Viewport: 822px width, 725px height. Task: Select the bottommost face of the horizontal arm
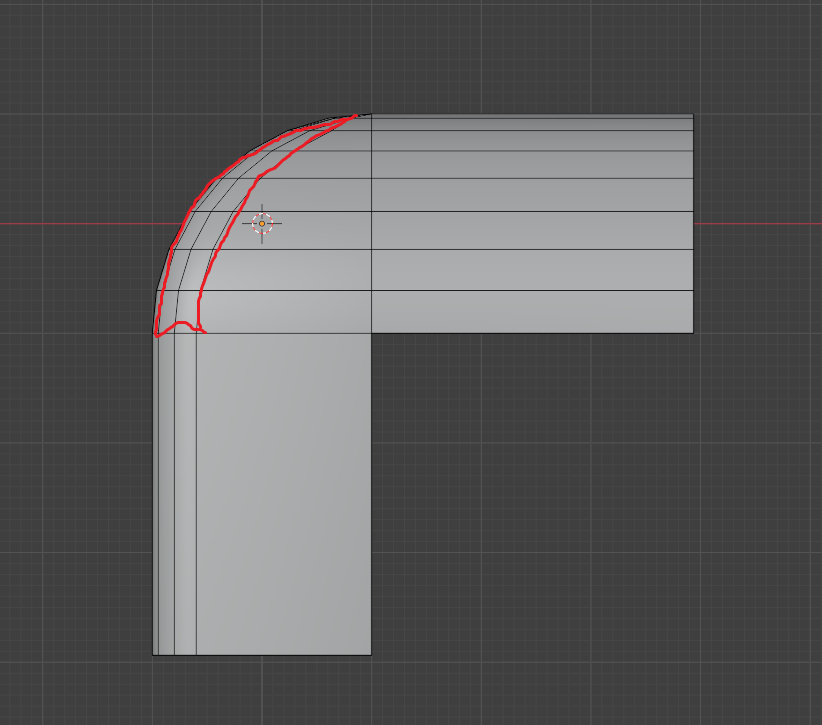click(x=532, y=311)
